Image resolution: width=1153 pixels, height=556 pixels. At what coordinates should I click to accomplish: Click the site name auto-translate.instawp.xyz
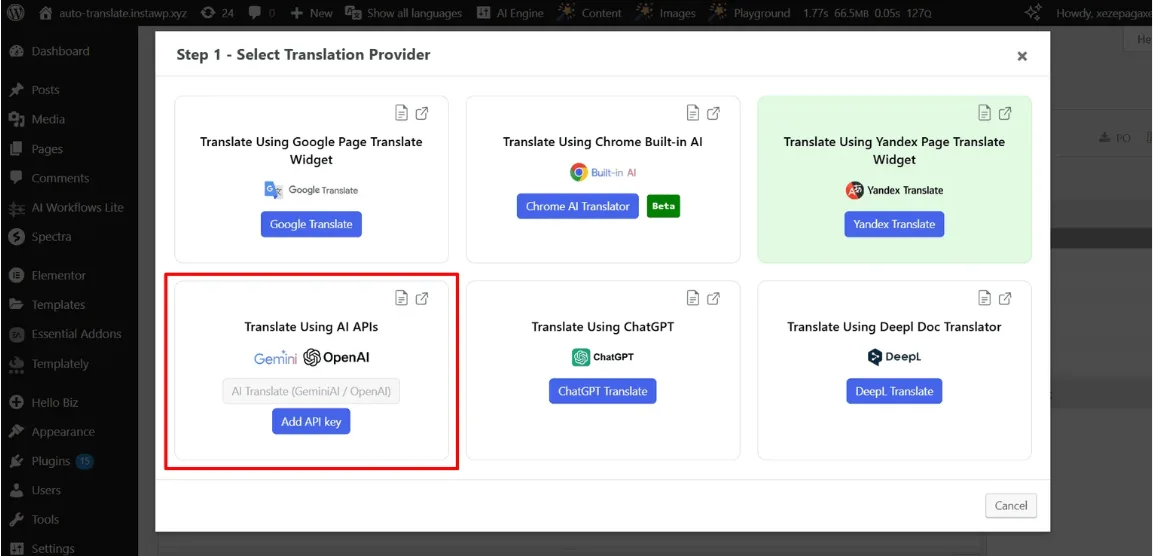(x=113, y=13)
